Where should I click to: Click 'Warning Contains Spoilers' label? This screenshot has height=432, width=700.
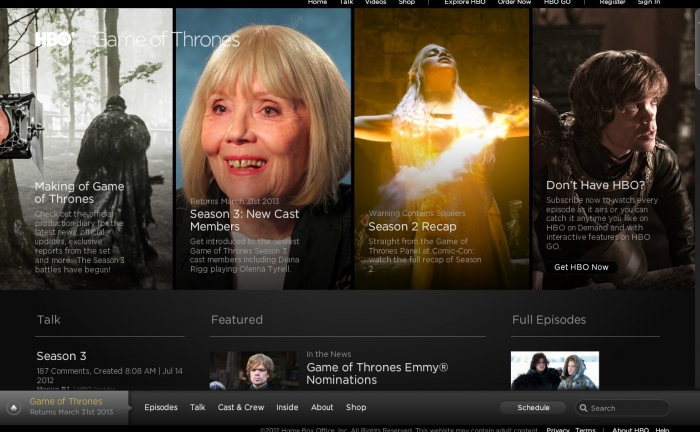tap(417, 213)
